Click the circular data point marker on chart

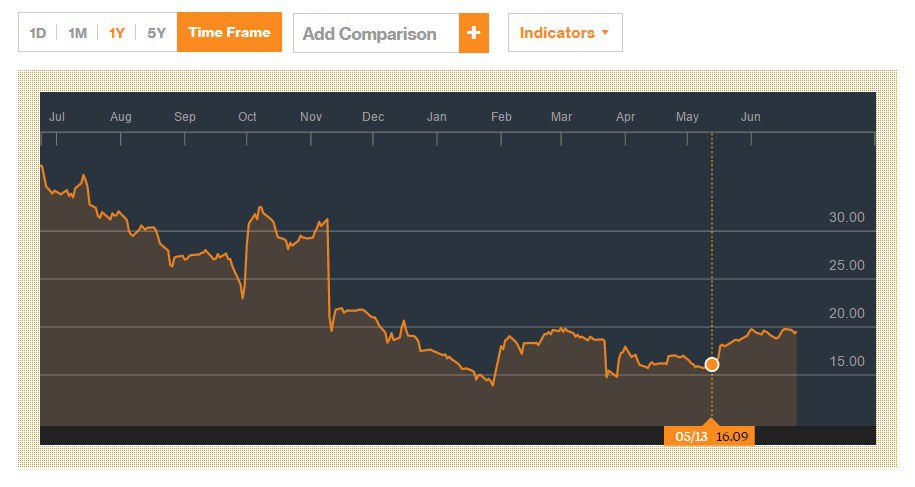click(712, 364)
